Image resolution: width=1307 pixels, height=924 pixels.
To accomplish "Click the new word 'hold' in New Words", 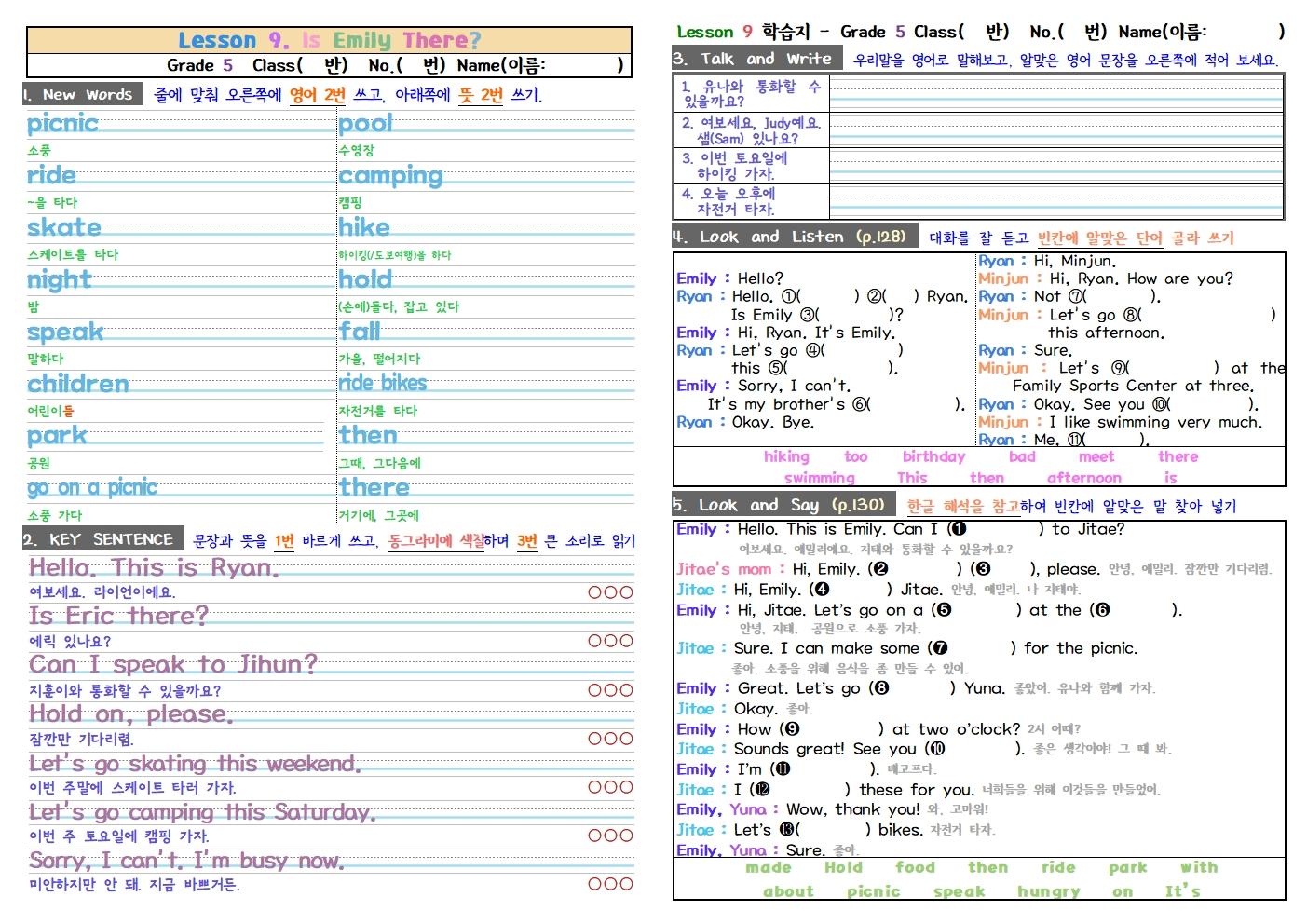I will pyautogui.click(x=365, y=279).
